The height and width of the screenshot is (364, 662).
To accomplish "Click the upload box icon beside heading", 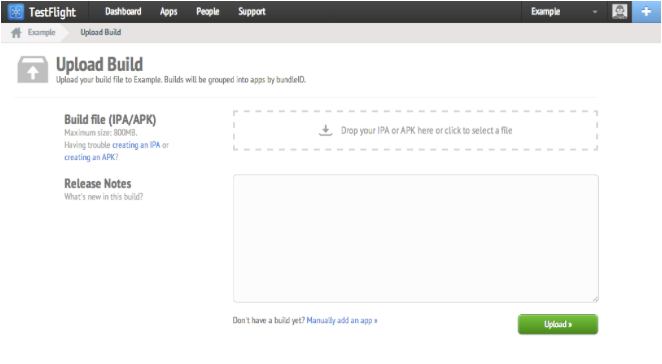I will click(x=33, y=70).
